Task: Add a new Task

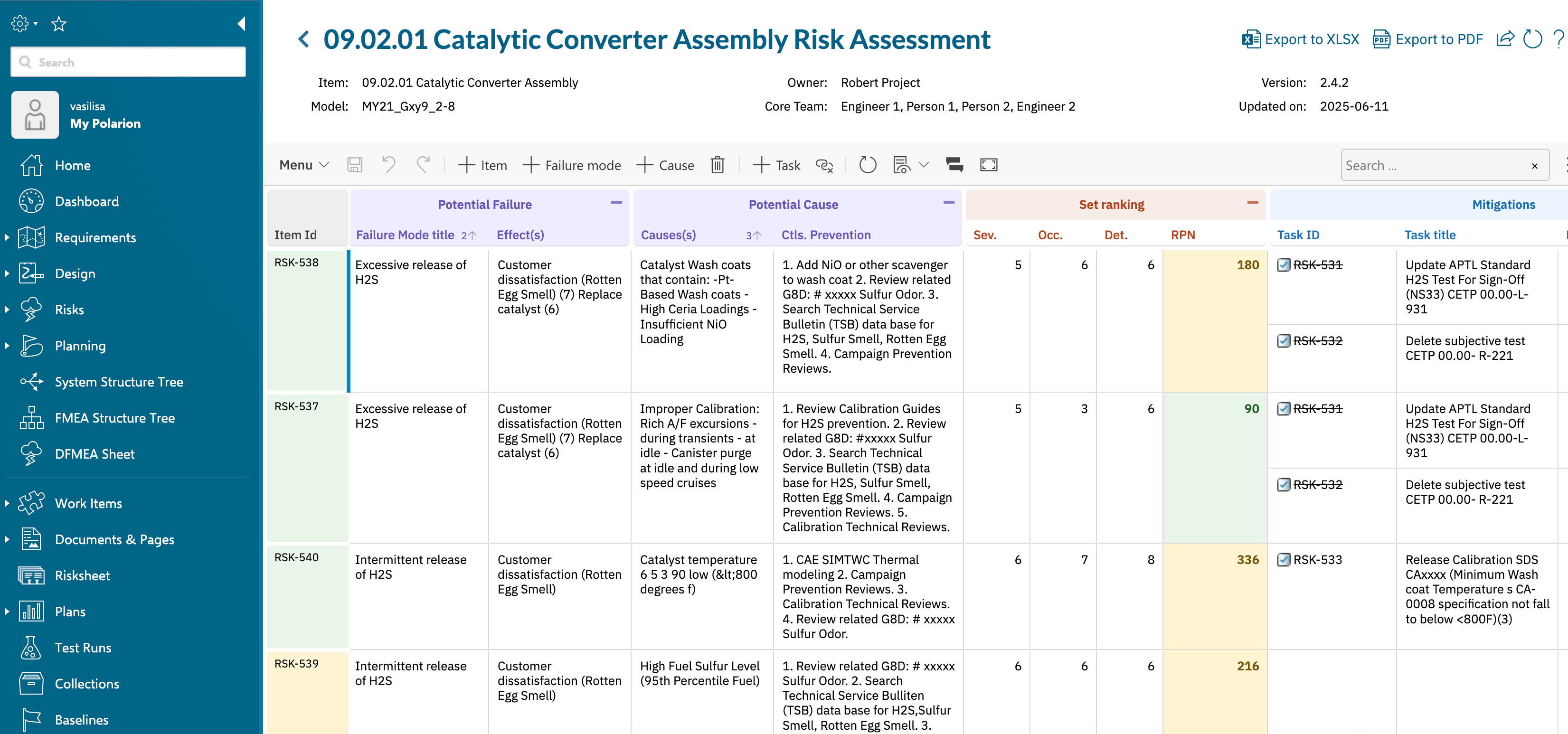Action: point(777,165)
